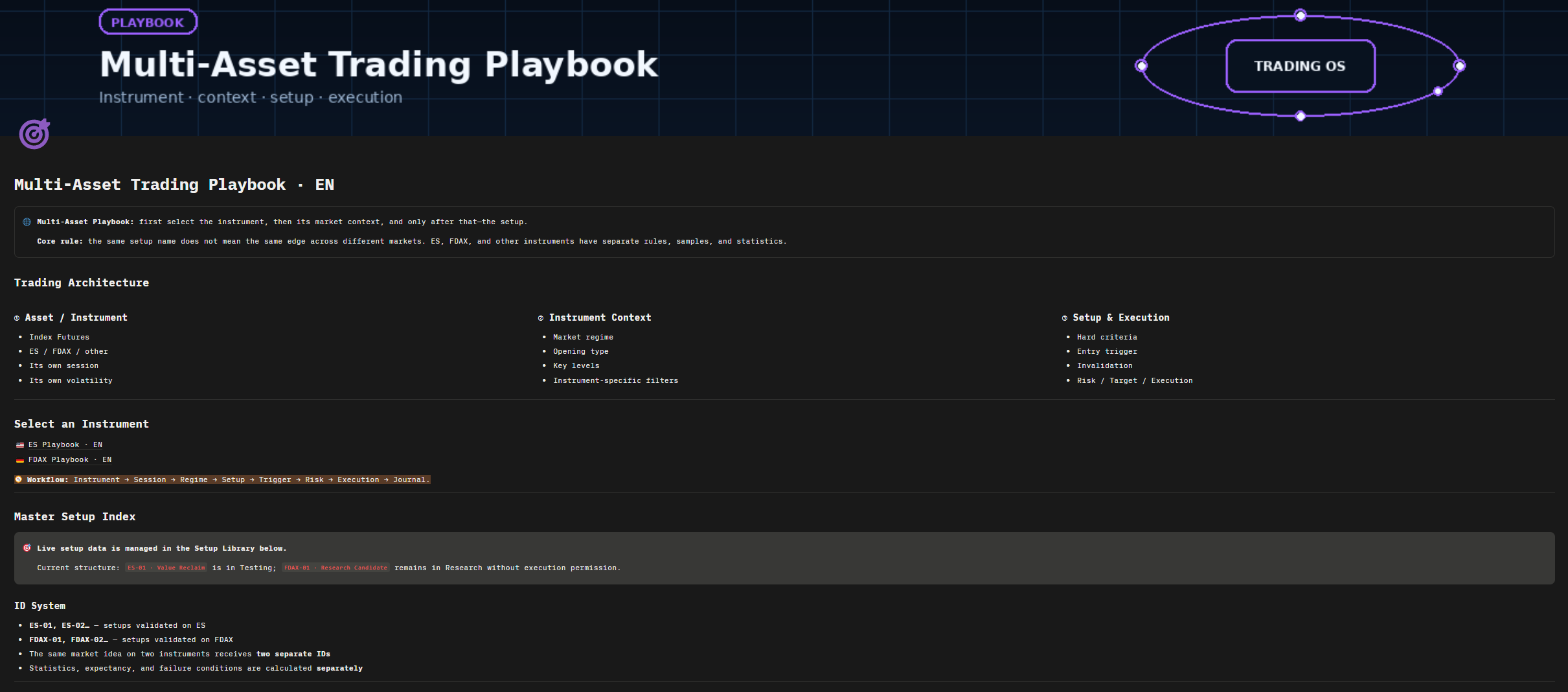Open the ES Playbook · EN page link
The width and height of the screenshot is (1568, 692).
65,445
